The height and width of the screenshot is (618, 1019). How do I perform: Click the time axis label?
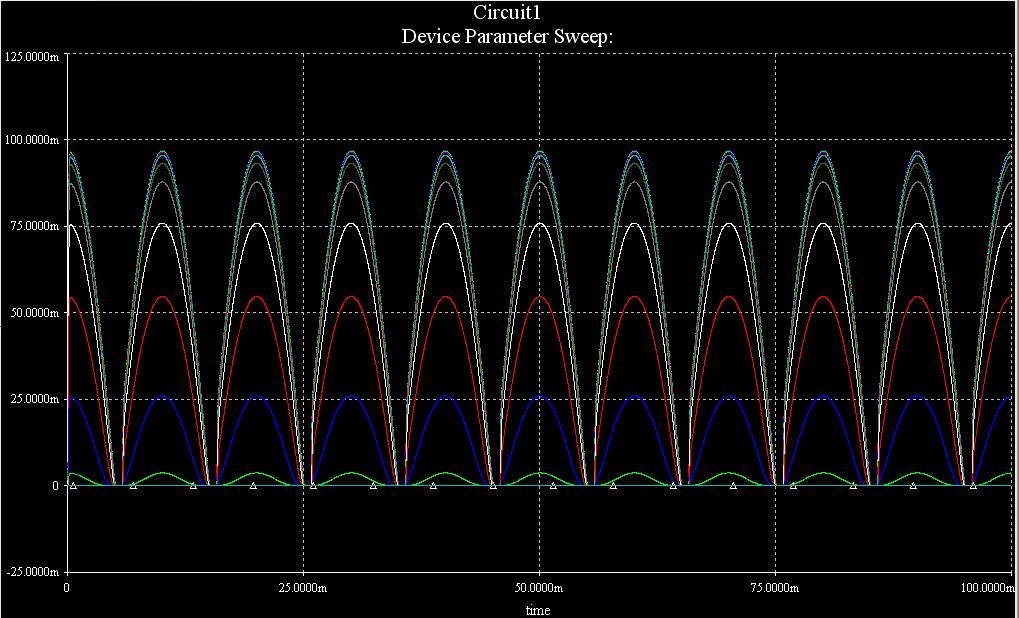click(x=538, y=609)
